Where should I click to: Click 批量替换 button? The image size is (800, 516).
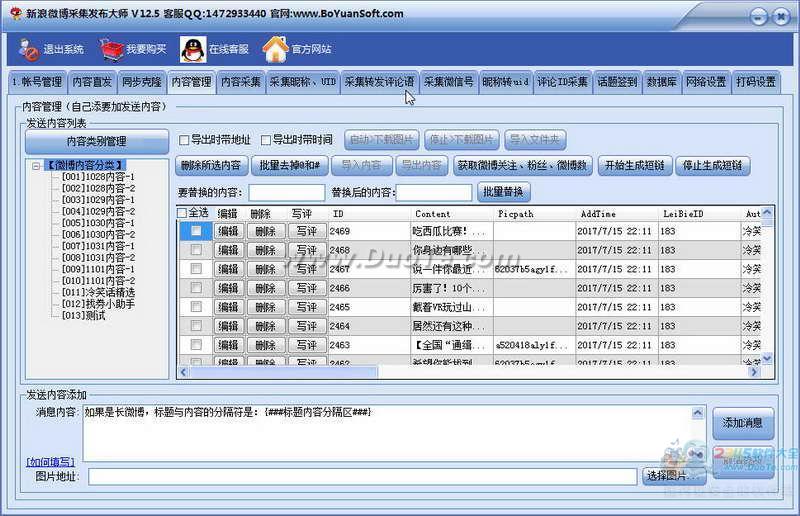click(x=503, y=192)
